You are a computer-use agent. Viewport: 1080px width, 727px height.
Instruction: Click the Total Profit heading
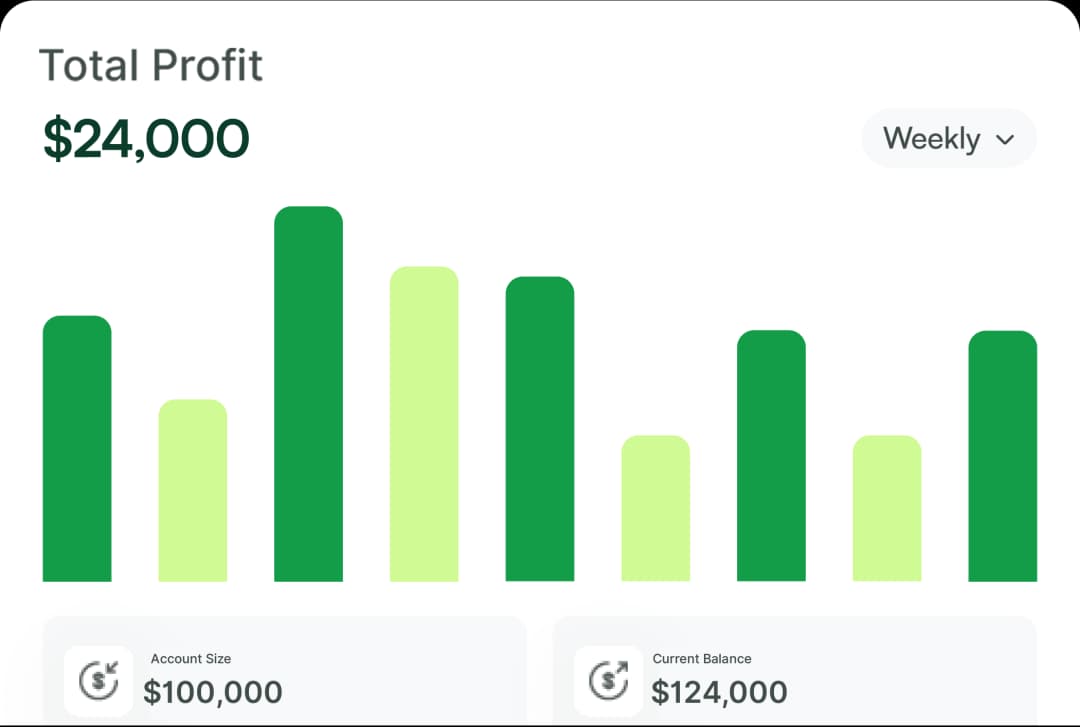150,64
